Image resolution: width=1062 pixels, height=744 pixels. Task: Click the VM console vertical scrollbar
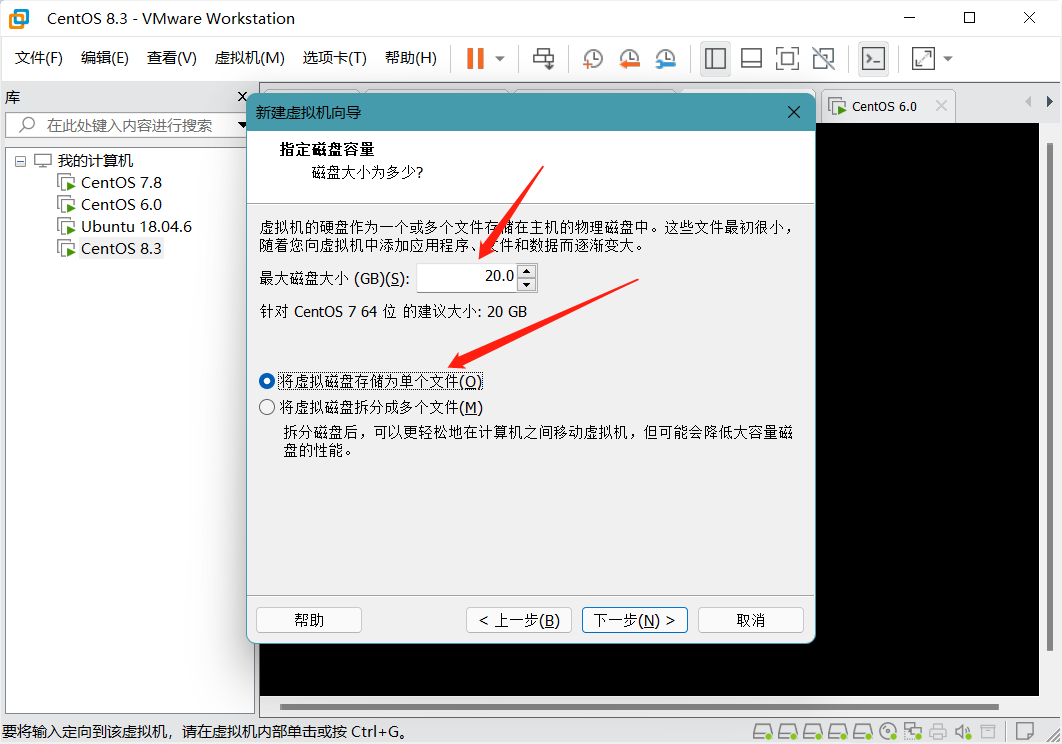1050,396
